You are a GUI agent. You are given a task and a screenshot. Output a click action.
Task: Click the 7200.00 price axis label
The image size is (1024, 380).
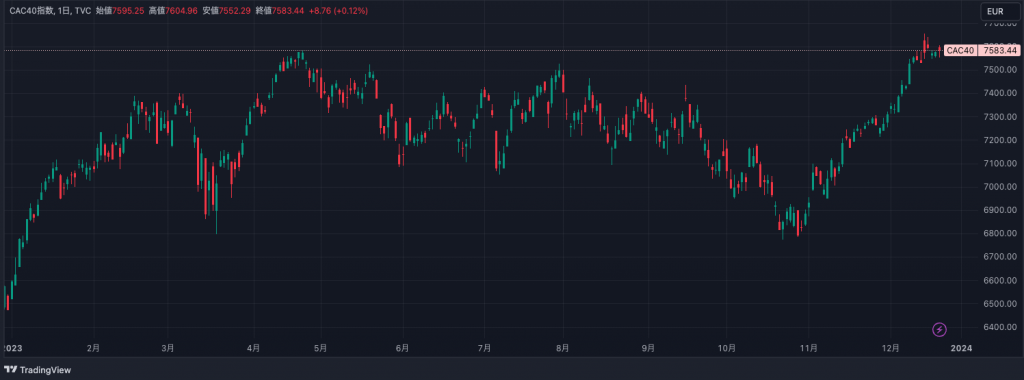click(1000, 140)
